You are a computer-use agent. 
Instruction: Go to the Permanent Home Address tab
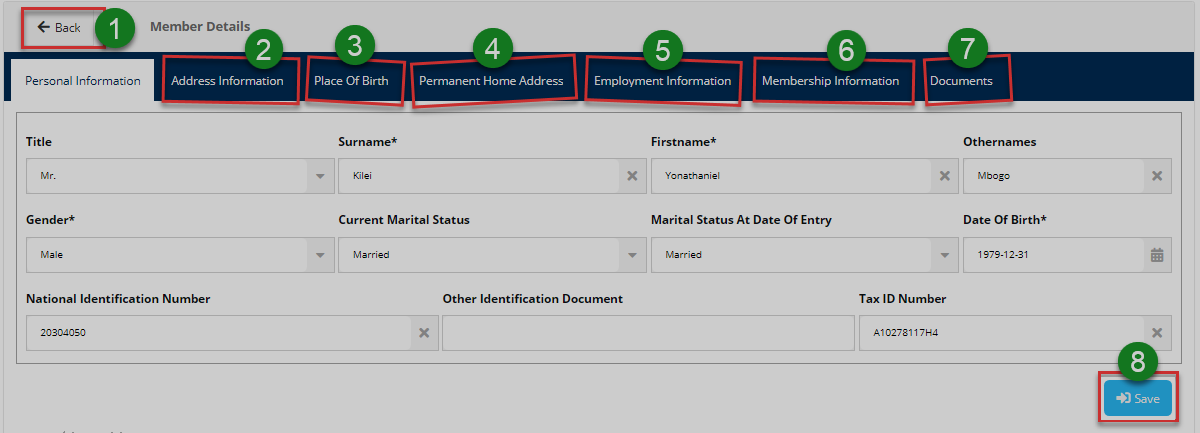(491, 81)
